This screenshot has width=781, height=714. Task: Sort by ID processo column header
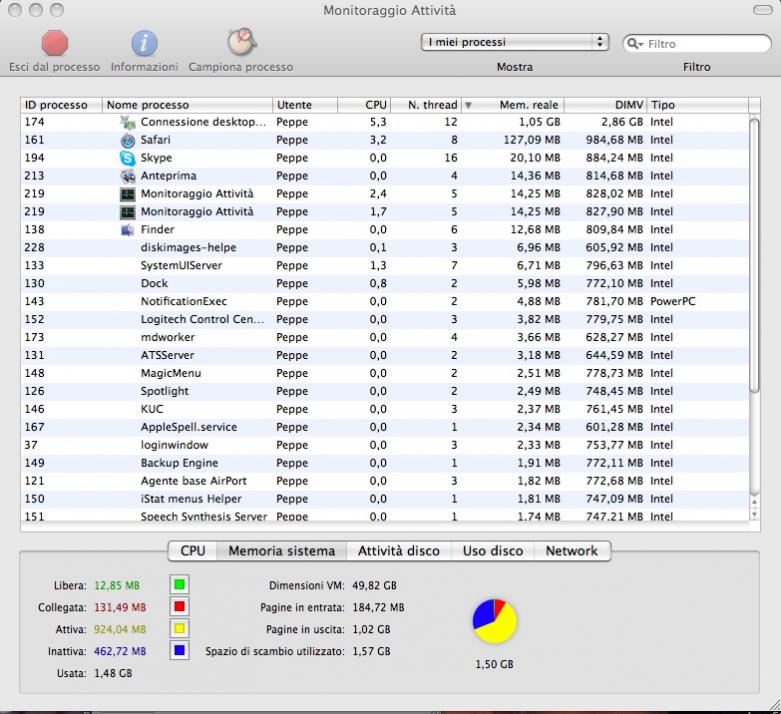coord(61,105)
